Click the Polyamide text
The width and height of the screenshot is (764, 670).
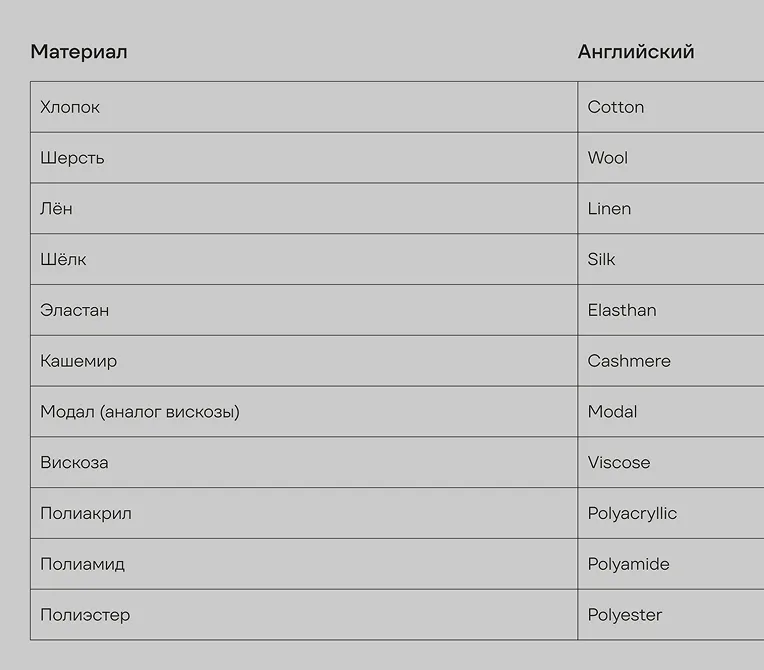629,564
